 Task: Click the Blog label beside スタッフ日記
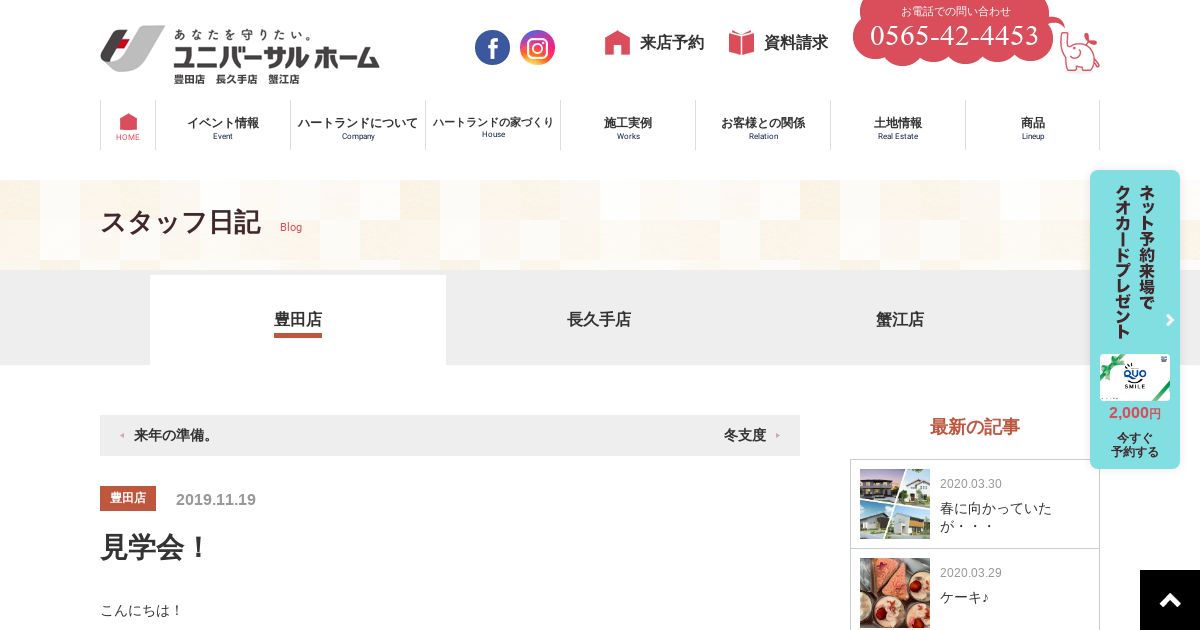[x=291, y=227]
